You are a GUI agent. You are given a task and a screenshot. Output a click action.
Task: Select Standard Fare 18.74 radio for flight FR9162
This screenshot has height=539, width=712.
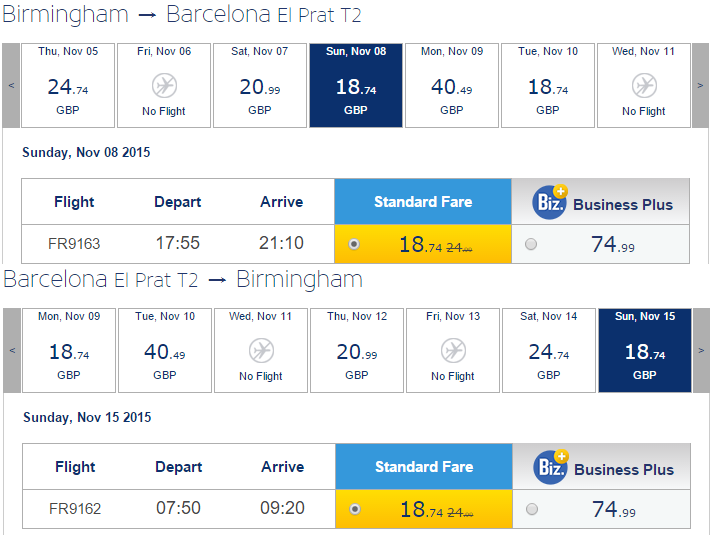pos(355,509)
